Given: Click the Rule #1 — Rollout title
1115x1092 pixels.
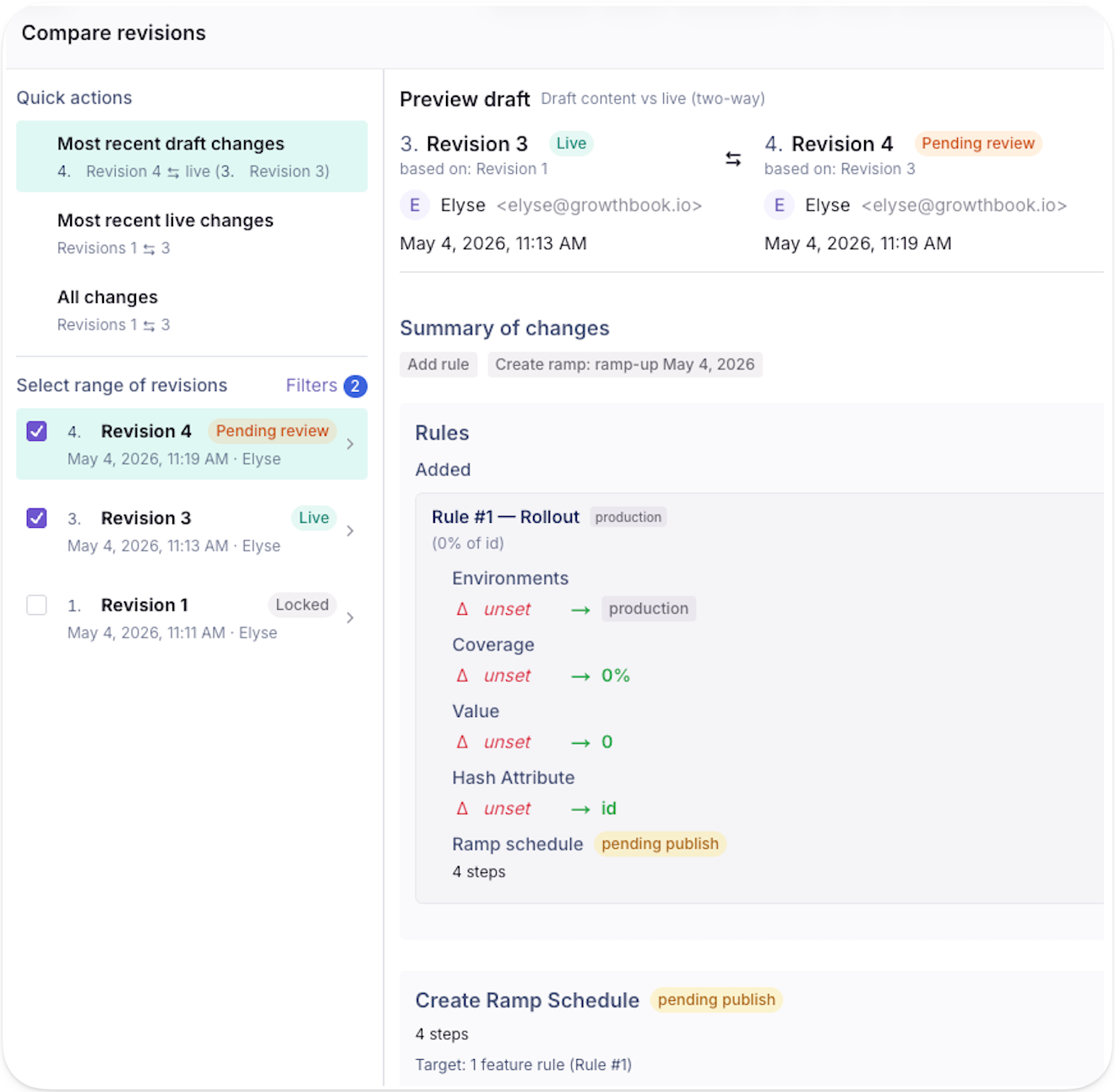Looking at the screenshot, I should coord(505,517).
